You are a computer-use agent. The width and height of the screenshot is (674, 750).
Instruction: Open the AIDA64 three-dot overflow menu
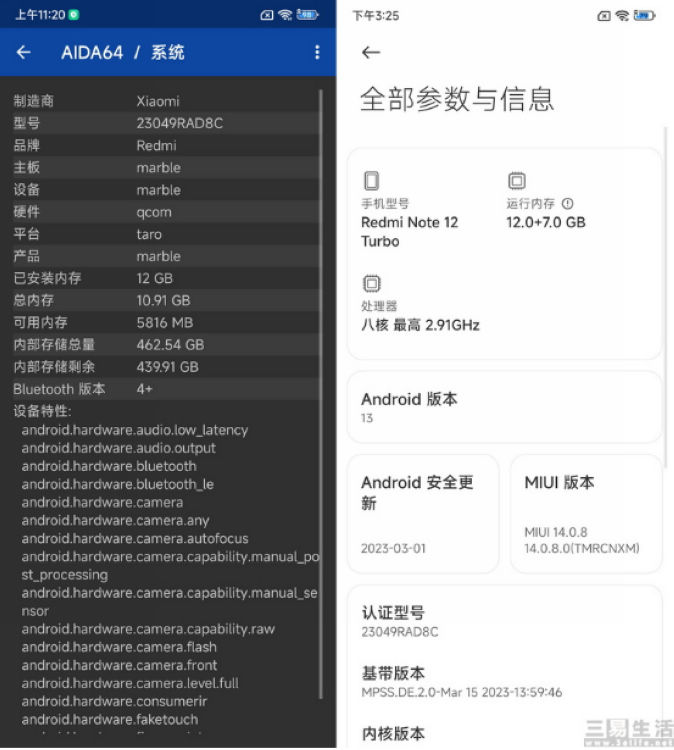(x=317, y=52)
